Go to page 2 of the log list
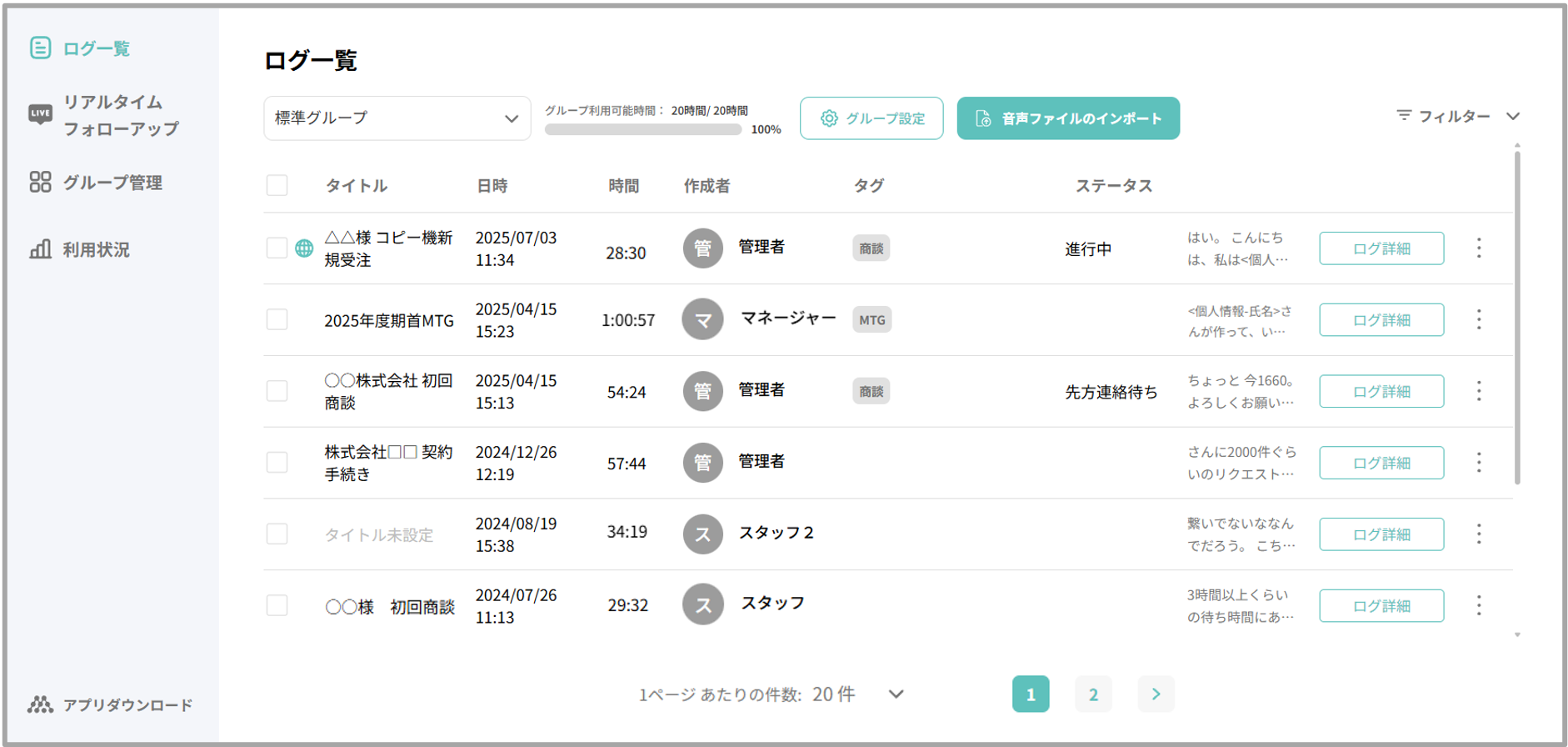The width and height of the screenshot is (1568, 747). 1093,694
